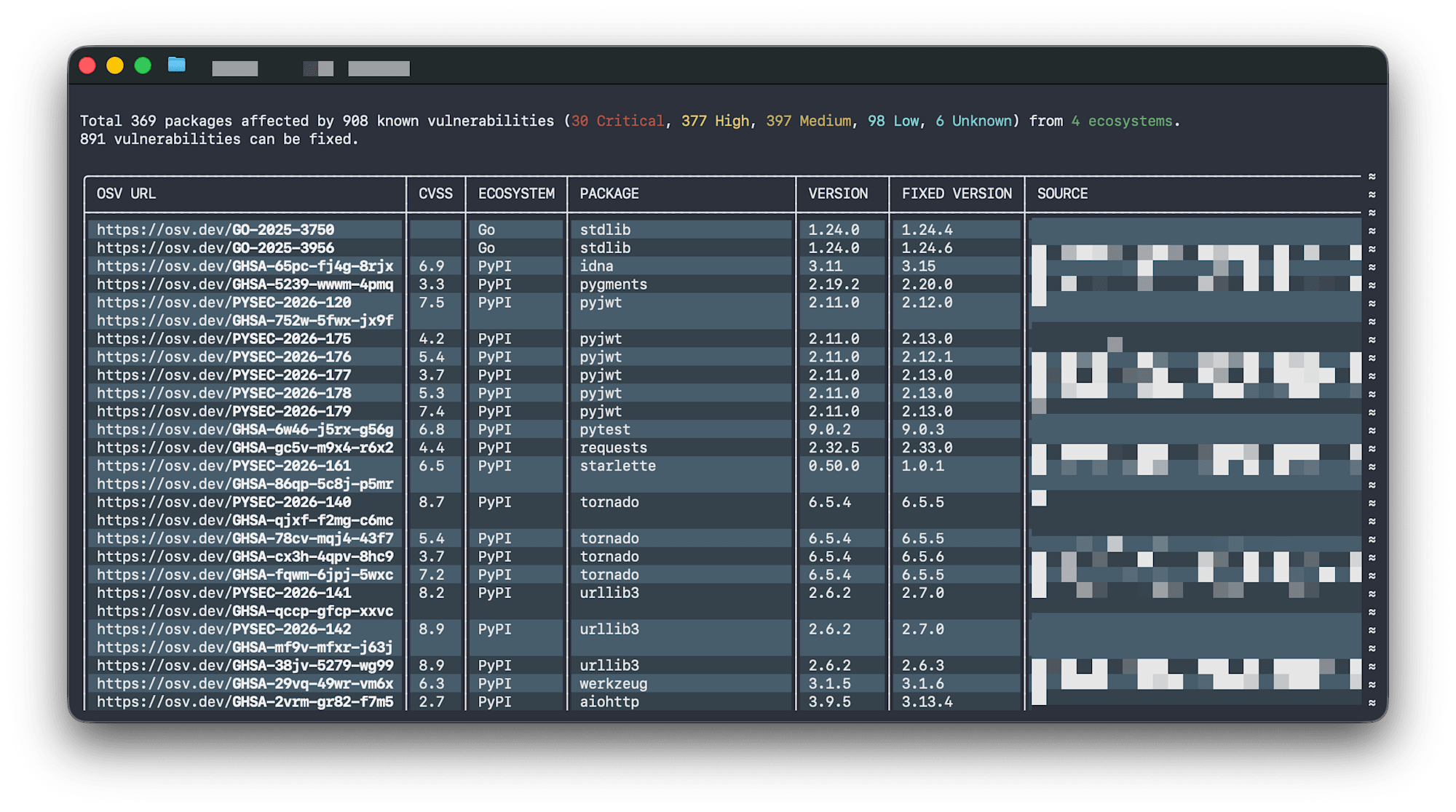Open the PYSEC-2026-176 OSV link
Viewport: 1456px width, 812px height.
(x=224, y=357)
